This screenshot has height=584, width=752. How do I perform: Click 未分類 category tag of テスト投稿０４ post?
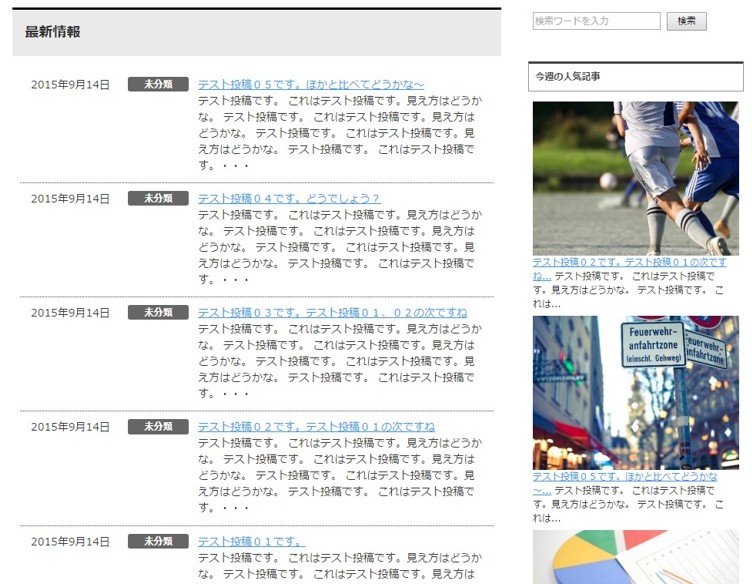point(158,199)
